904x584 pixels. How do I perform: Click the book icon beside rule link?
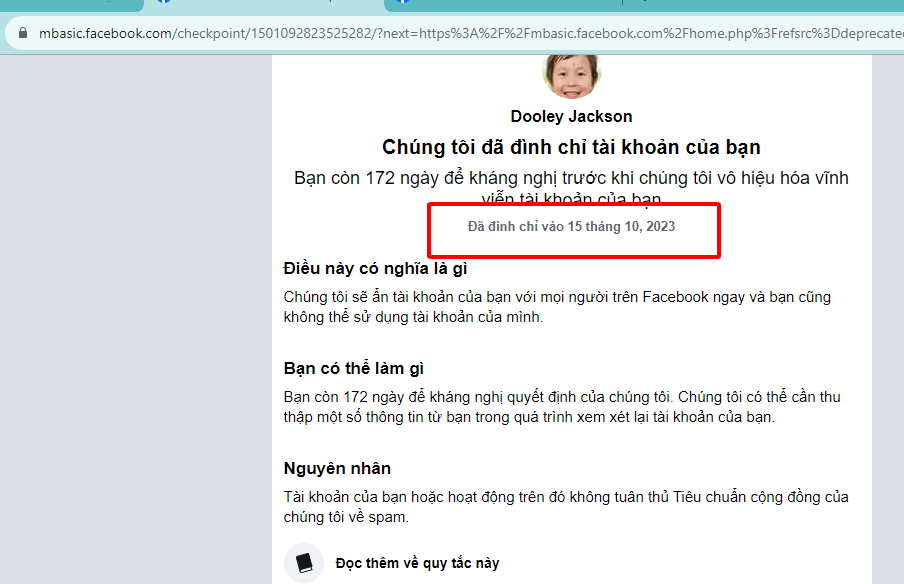pos(304,563)
